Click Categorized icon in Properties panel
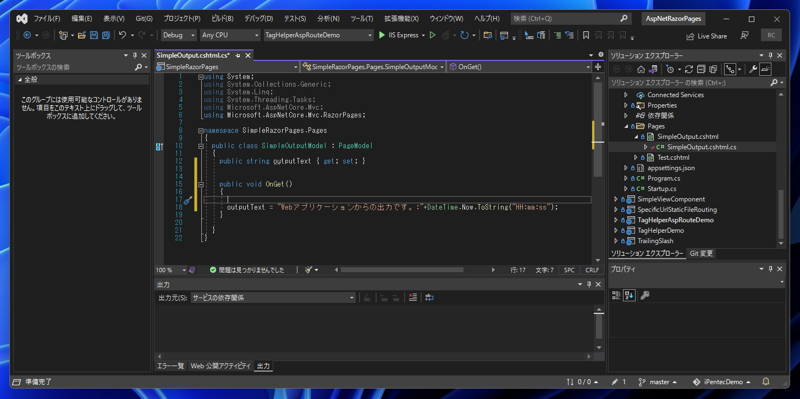This screenshot has width=800, height=399. pos(616,295)
